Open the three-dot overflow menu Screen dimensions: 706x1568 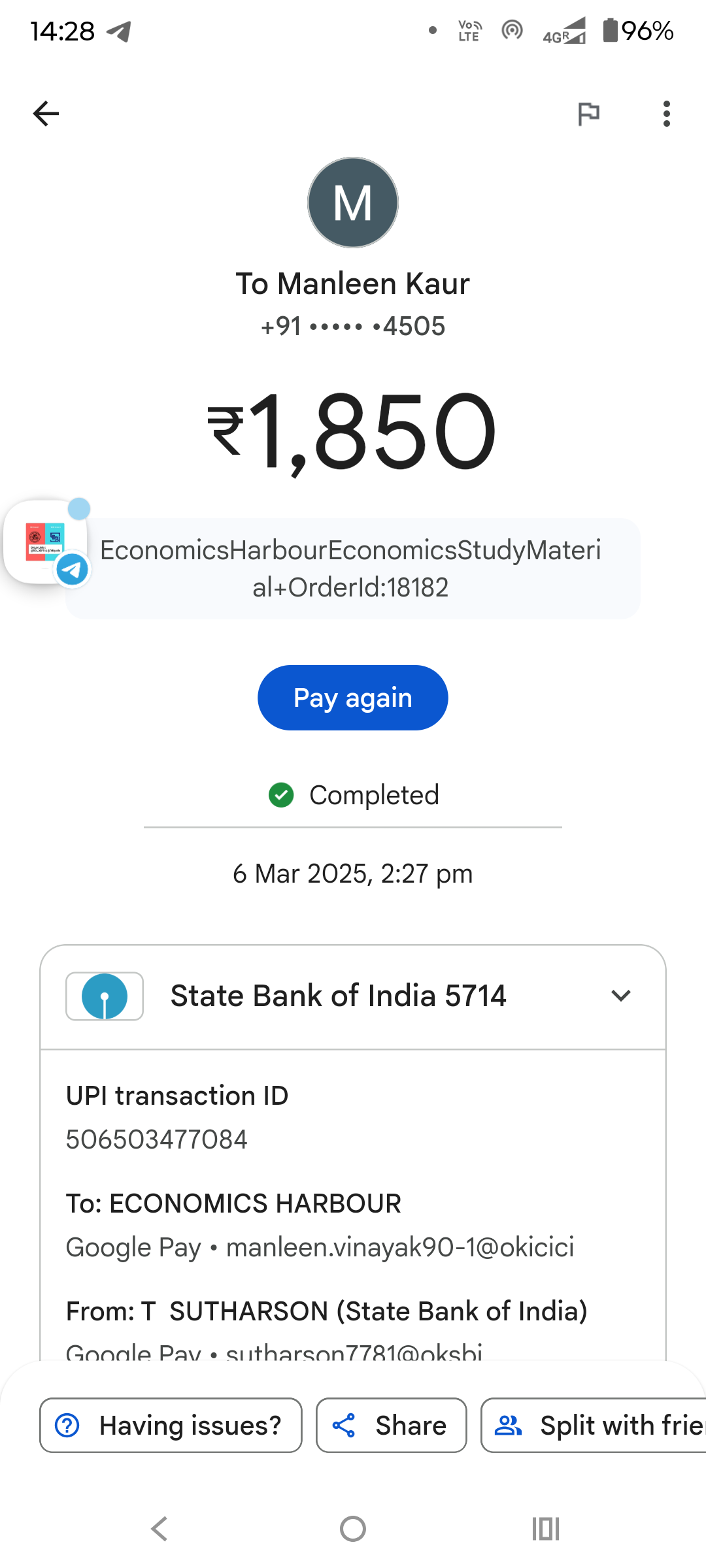[x=666, y=114]
